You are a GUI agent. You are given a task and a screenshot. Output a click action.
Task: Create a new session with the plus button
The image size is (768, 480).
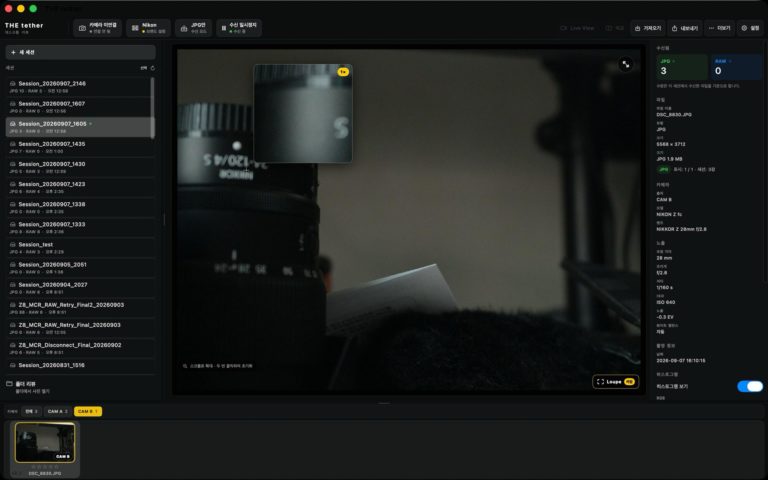(80, 52)
